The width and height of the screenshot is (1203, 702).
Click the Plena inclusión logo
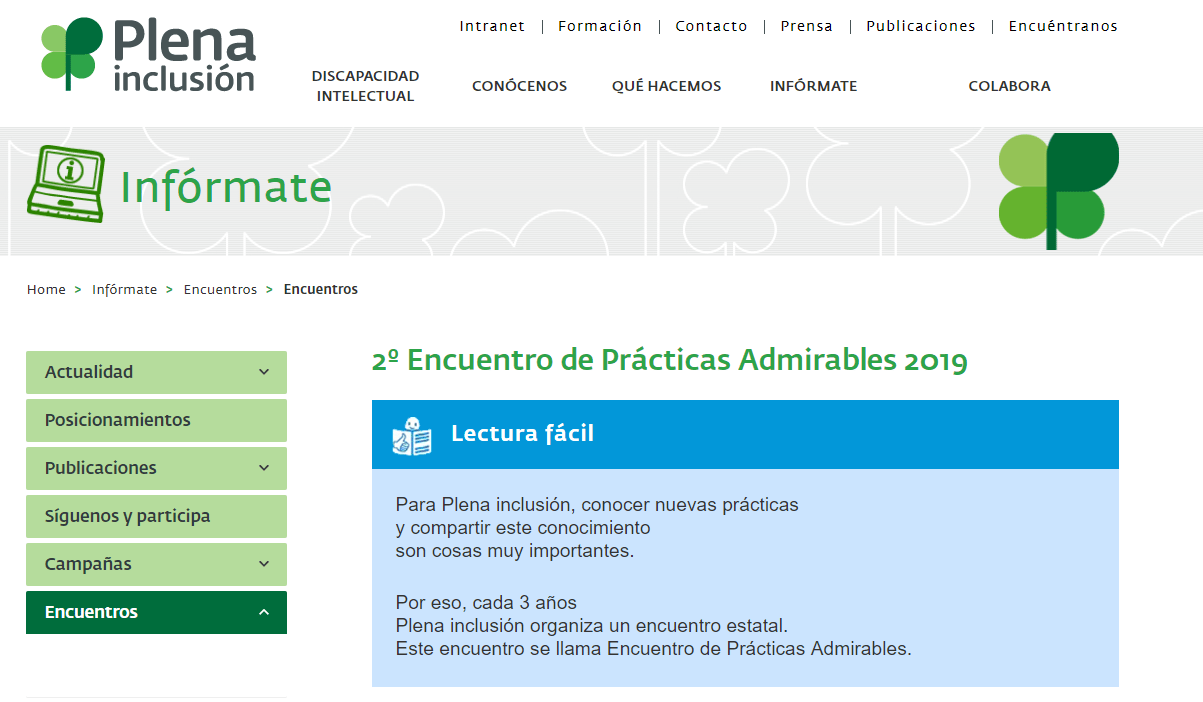click(x=148, y=55)
